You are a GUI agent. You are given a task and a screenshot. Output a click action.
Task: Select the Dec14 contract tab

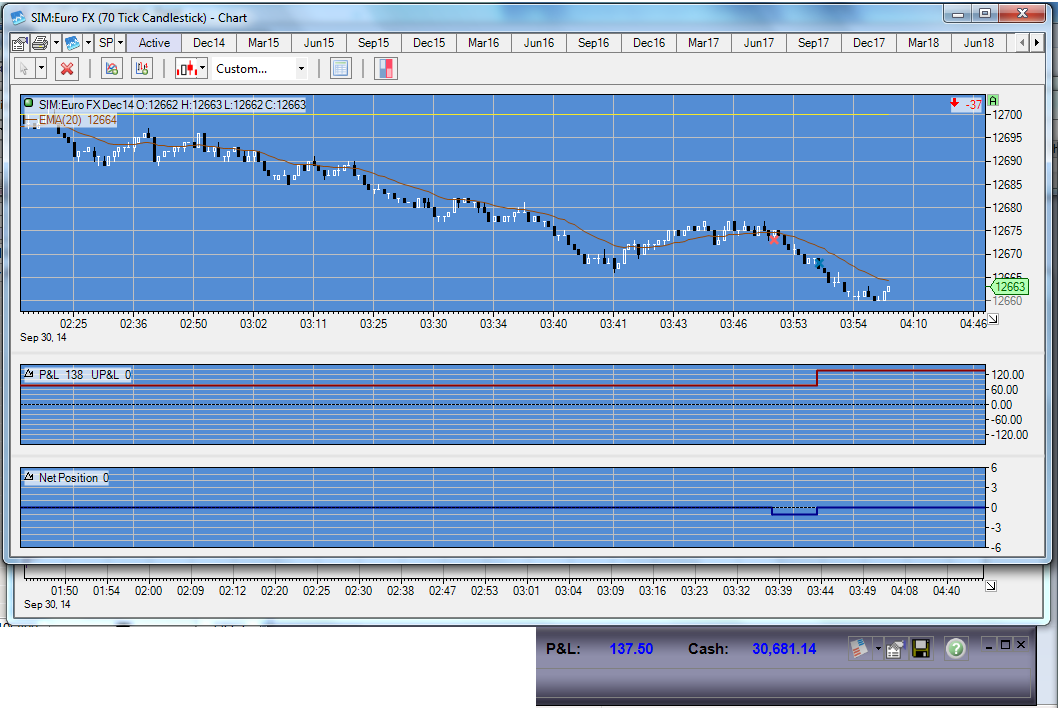click(x=209, y=43)
